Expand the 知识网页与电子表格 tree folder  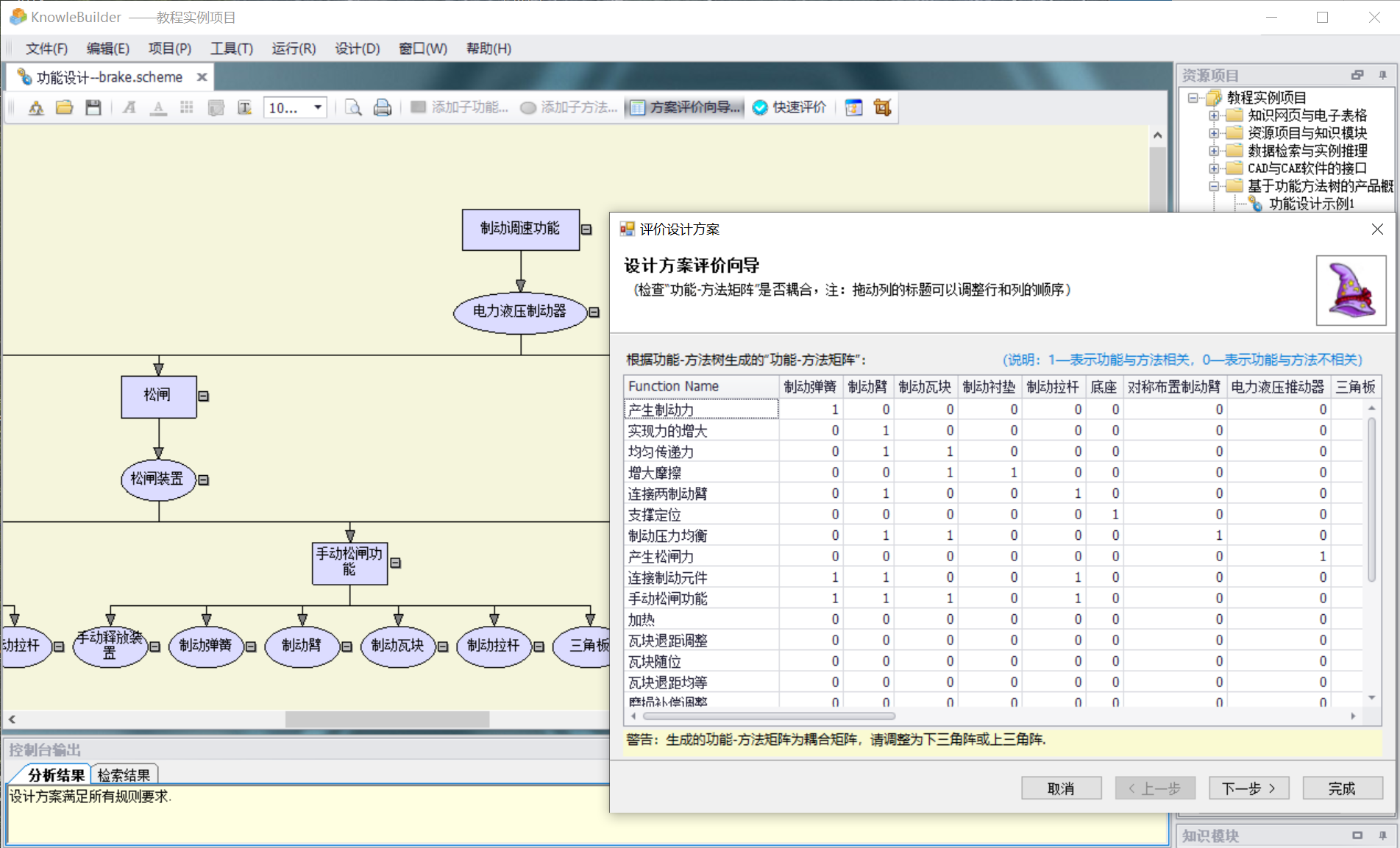(x=1214, y=115)
